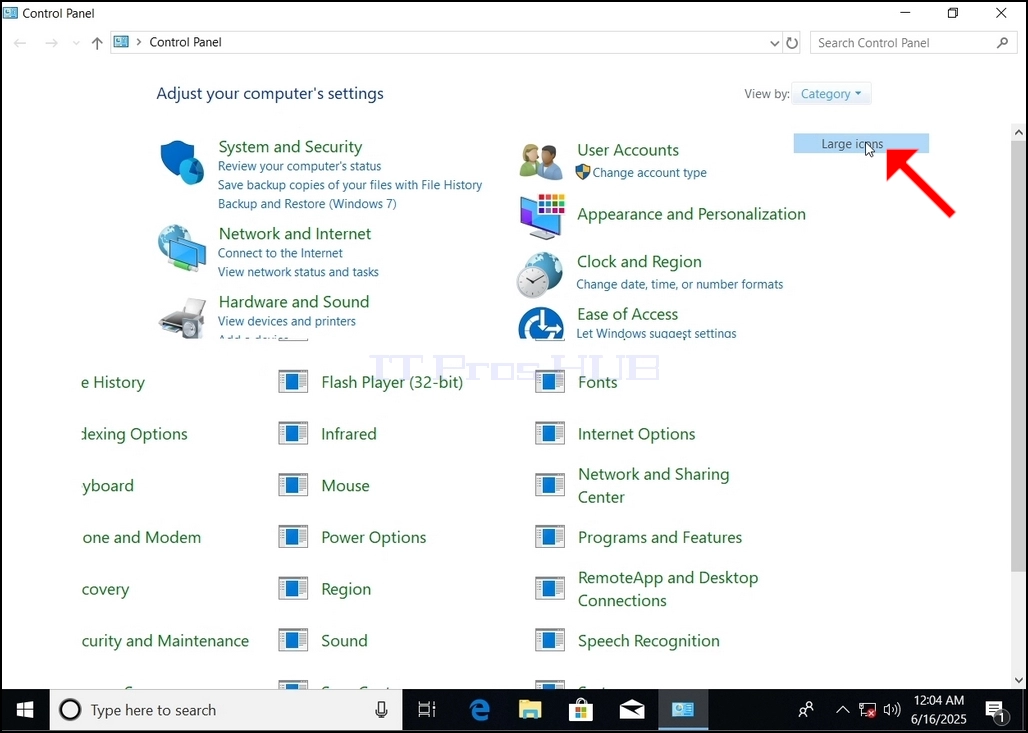Open Hardware and Sound category

click(294, 302)
